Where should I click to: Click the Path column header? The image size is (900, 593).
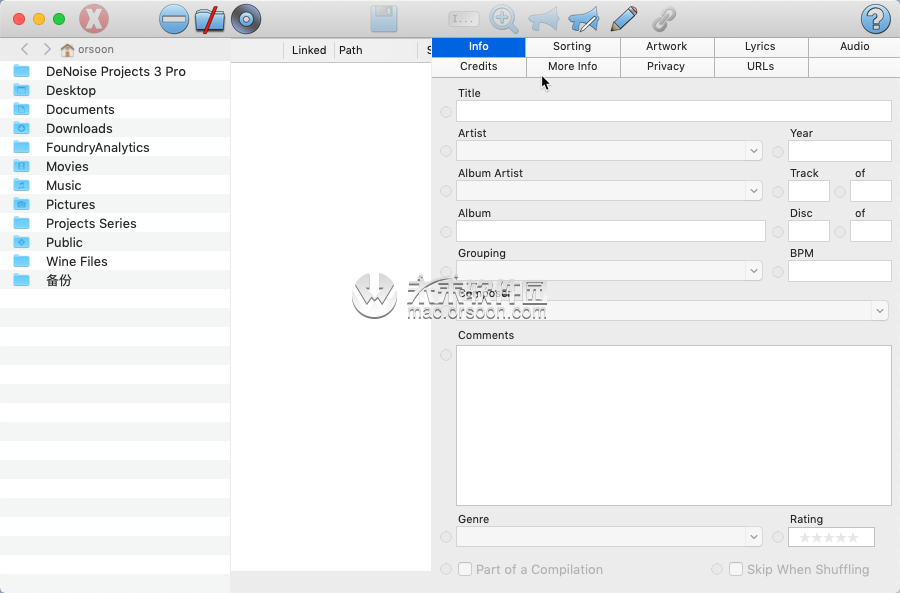pos(376,51)
